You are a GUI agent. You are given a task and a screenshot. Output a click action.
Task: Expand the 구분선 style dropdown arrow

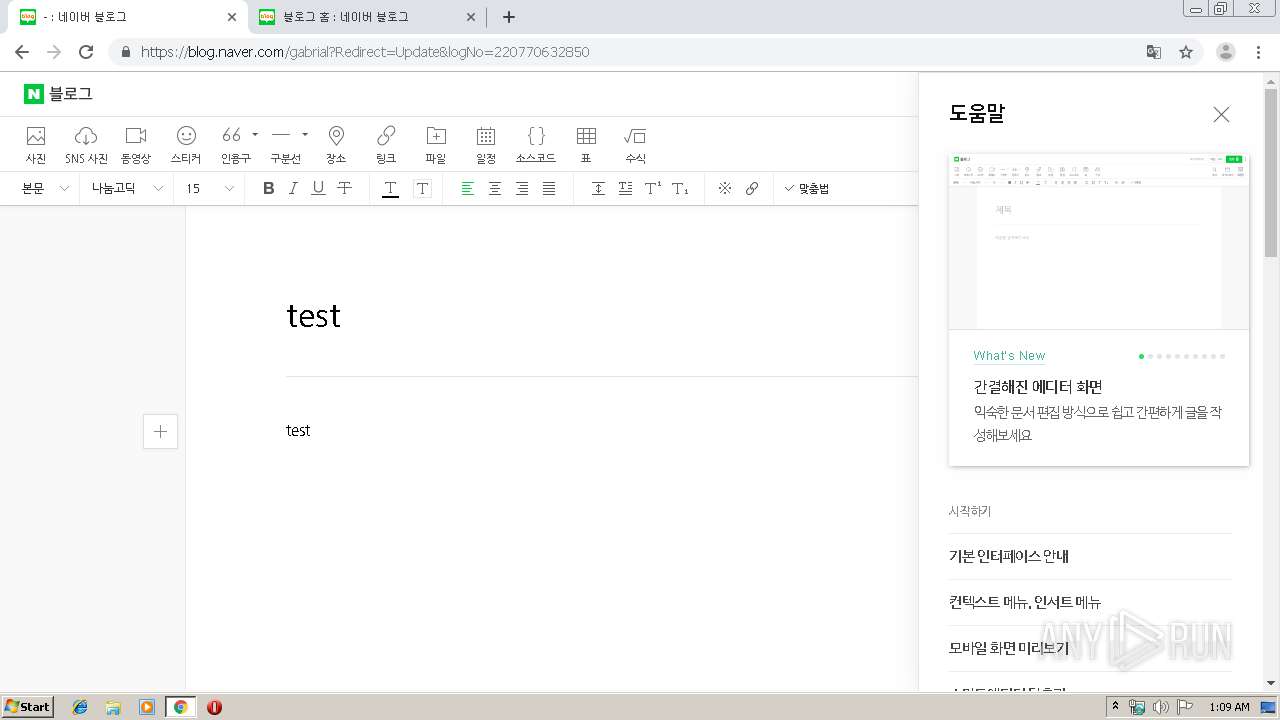click(x=305, y=134)
